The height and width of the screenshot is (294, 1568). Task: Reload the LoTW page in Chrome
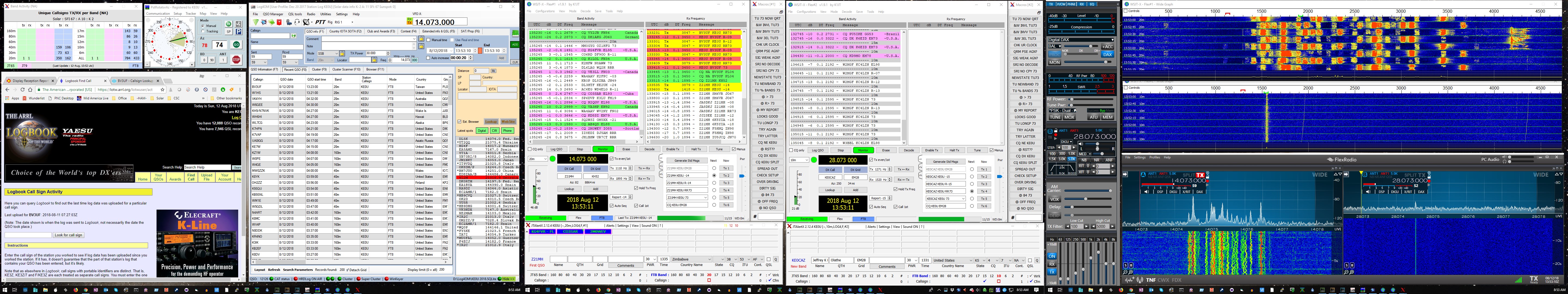click(23, 90)
